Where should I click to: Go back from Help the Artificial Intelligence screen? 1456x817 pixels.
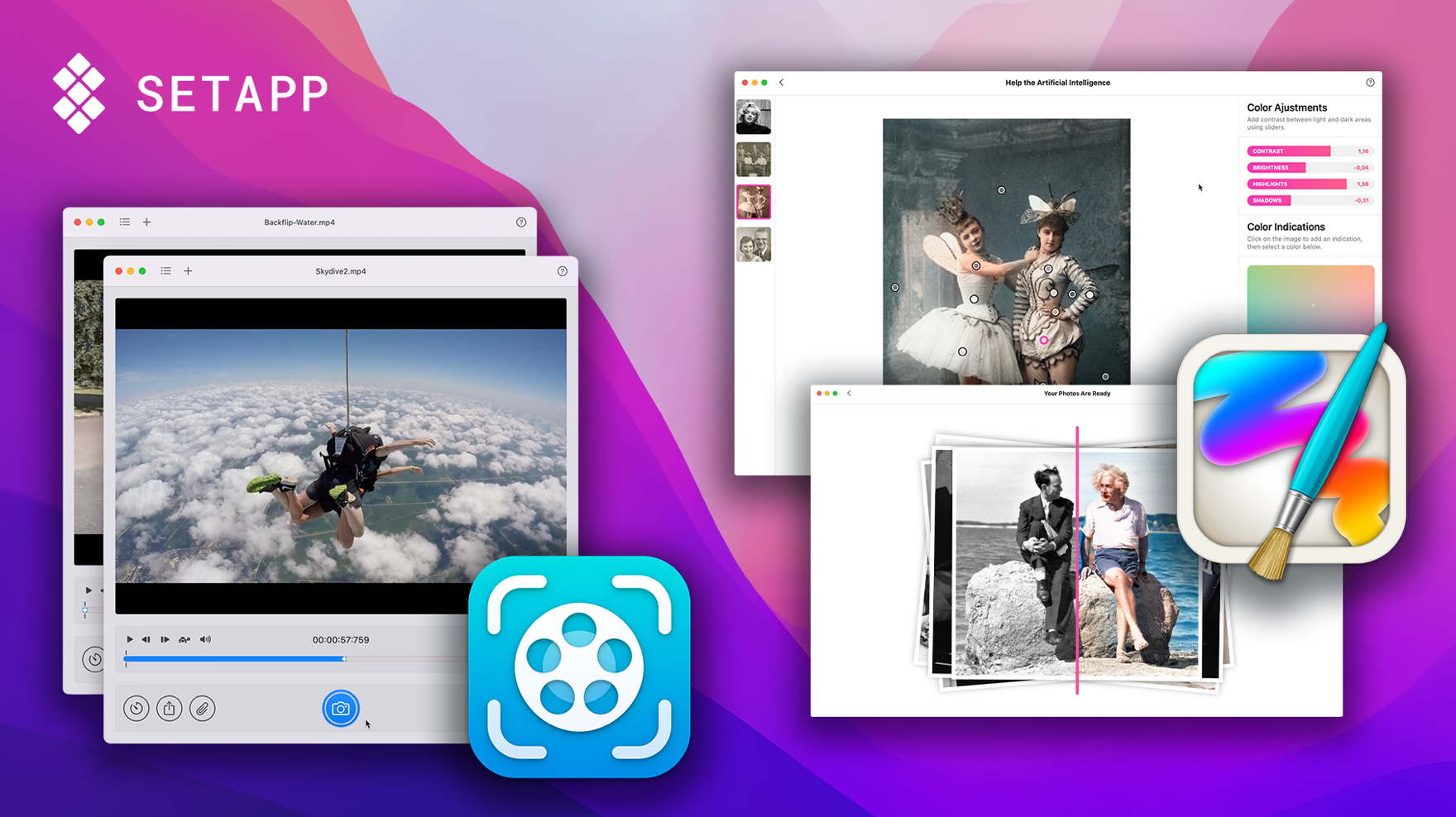tap(782, 83)
